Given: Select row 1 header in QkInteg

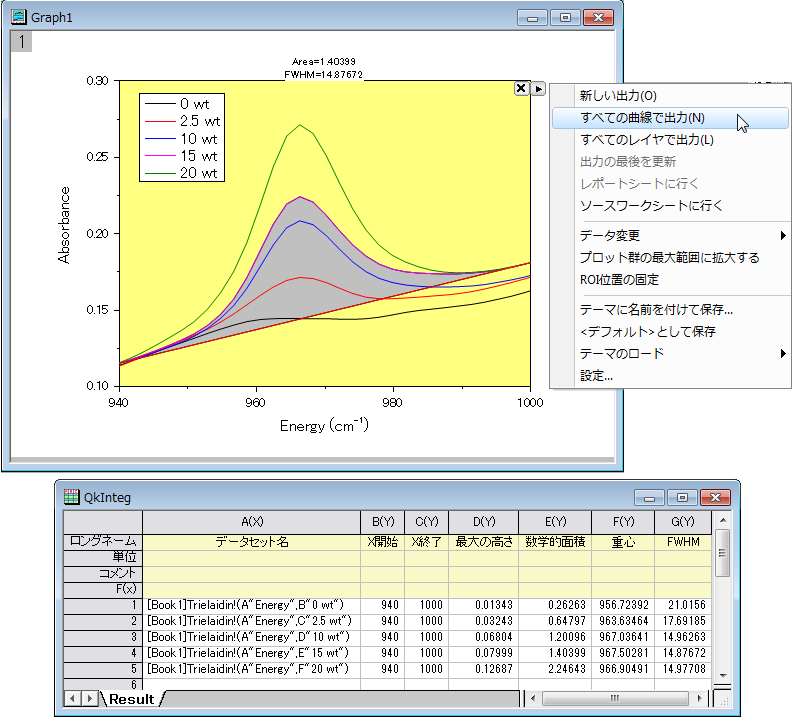Looking at the screenshot, I should 103,605.
